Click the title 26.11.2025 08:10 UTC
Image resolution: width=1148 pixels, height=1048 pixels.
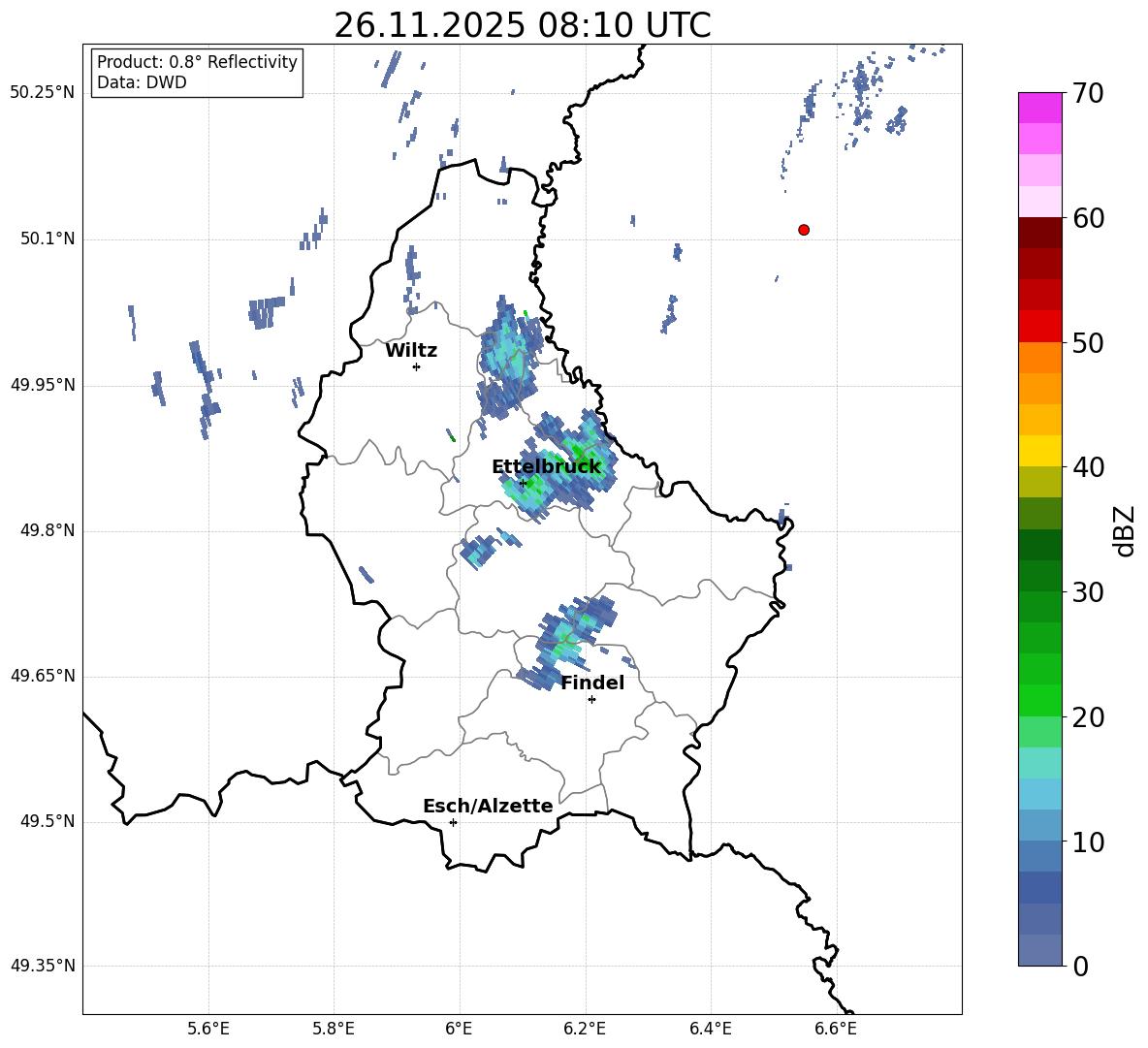(x=523, y=25)
